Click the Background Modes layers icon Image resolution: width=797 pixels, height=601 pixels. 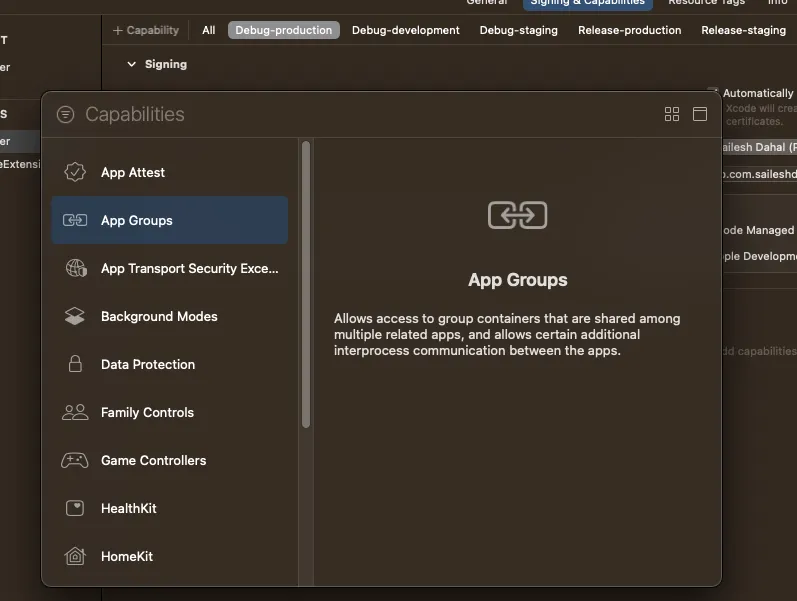(75, 316)
